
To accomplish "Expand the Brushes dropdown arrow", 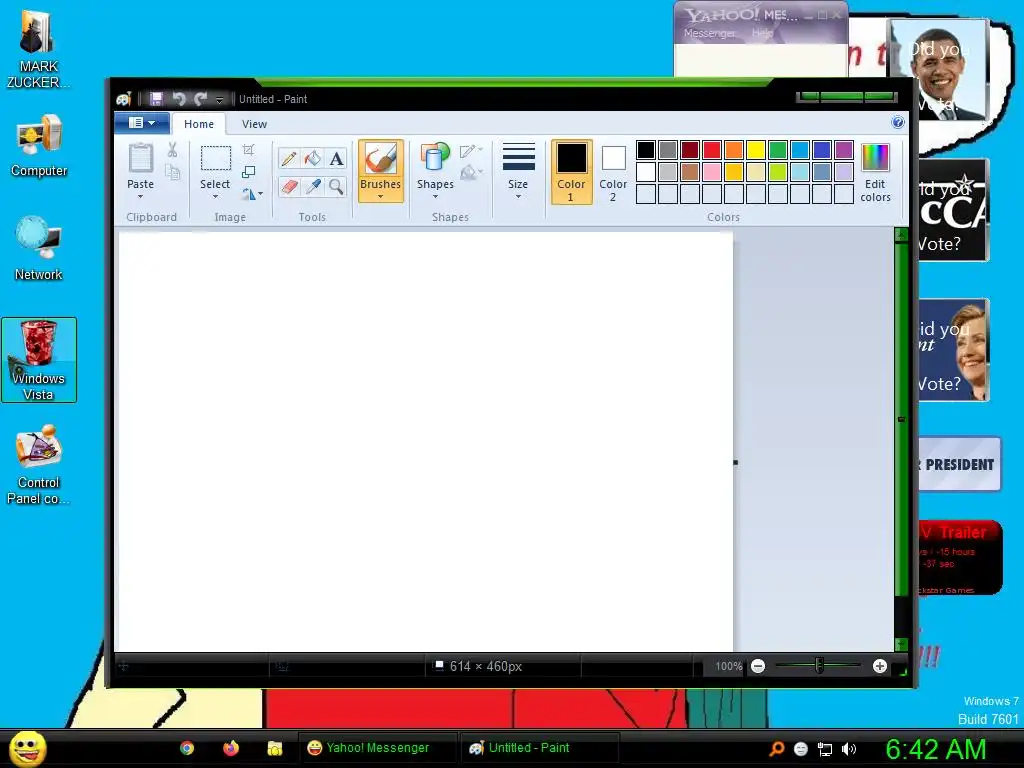I will click(380, 197).
